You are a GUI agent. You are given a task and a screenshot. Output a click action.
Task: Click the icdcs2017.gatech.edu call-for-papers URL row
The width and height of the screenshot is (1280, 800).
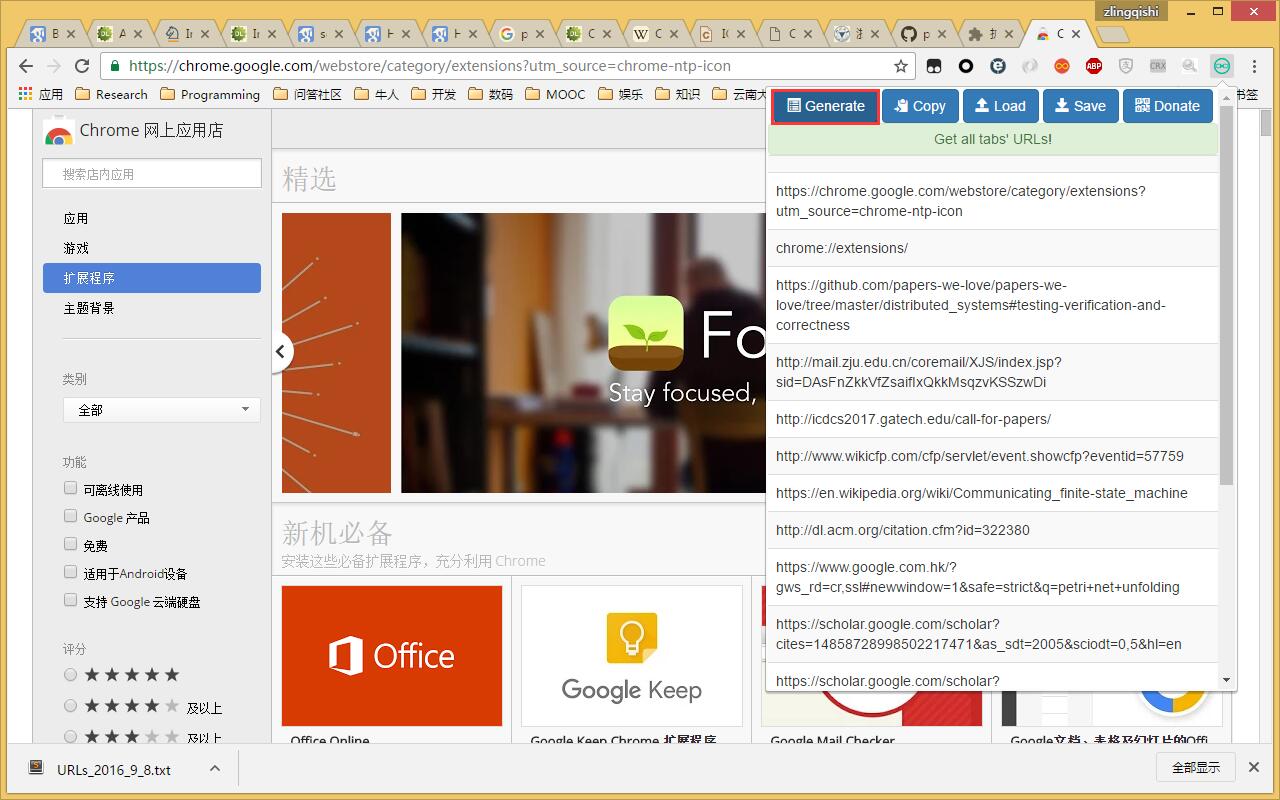[993, 419]
